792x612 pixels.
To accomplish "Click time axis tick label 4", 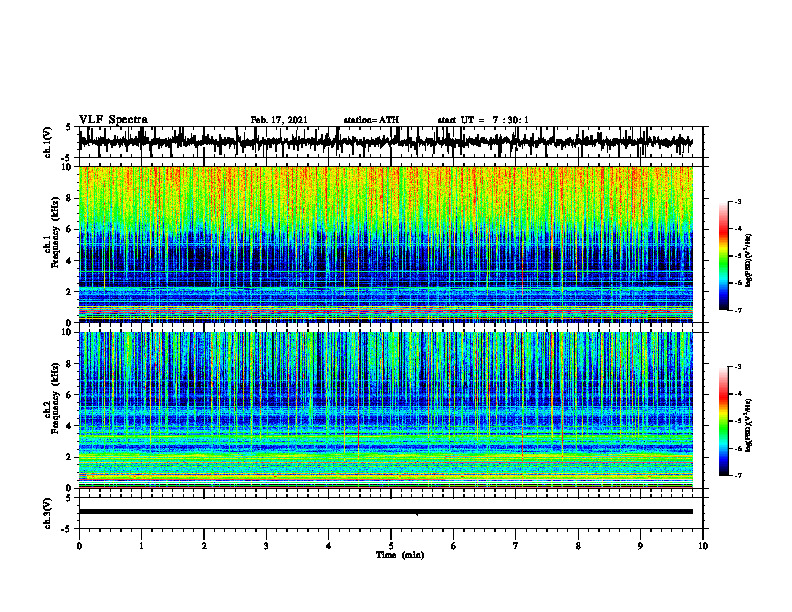I will pyautogui.click(x=329, y=546).
